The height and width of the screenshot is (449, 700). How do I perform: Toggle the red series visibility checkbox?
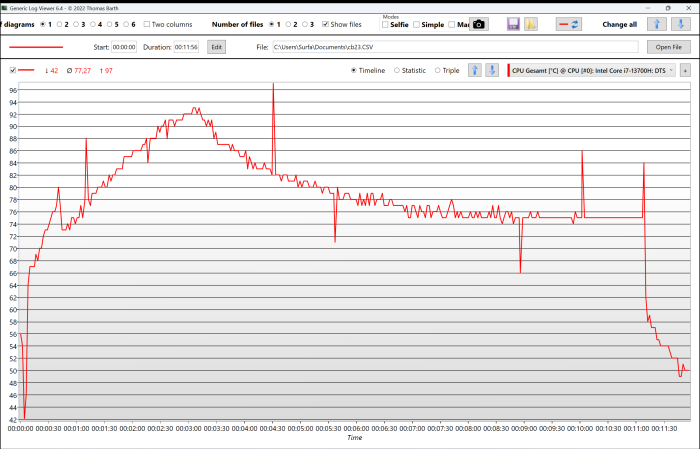pyautogui.click(x=13, y=70)
